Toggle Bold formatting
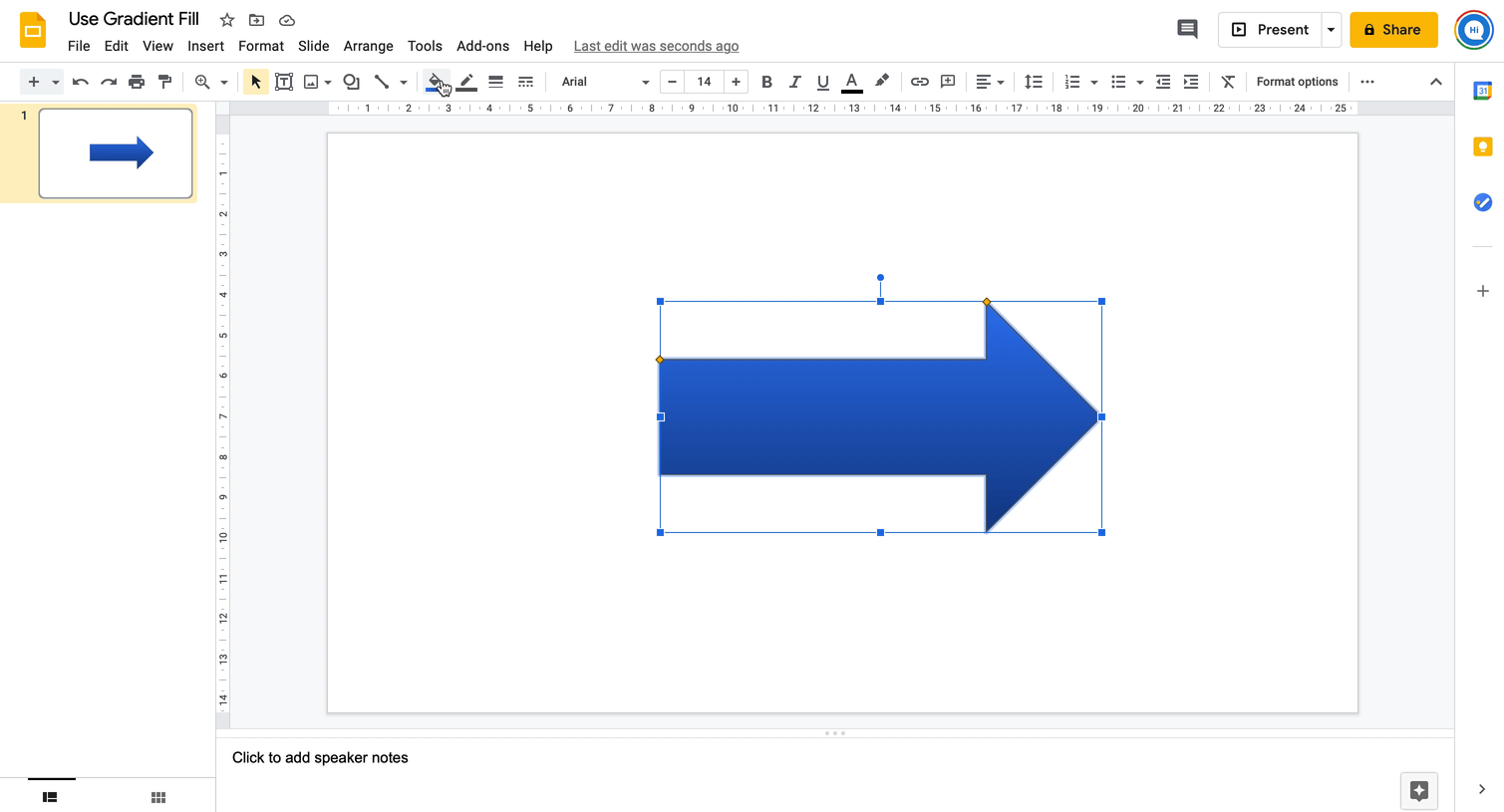The width and height of the screenshot is (1504, 812). coord(766,82)
